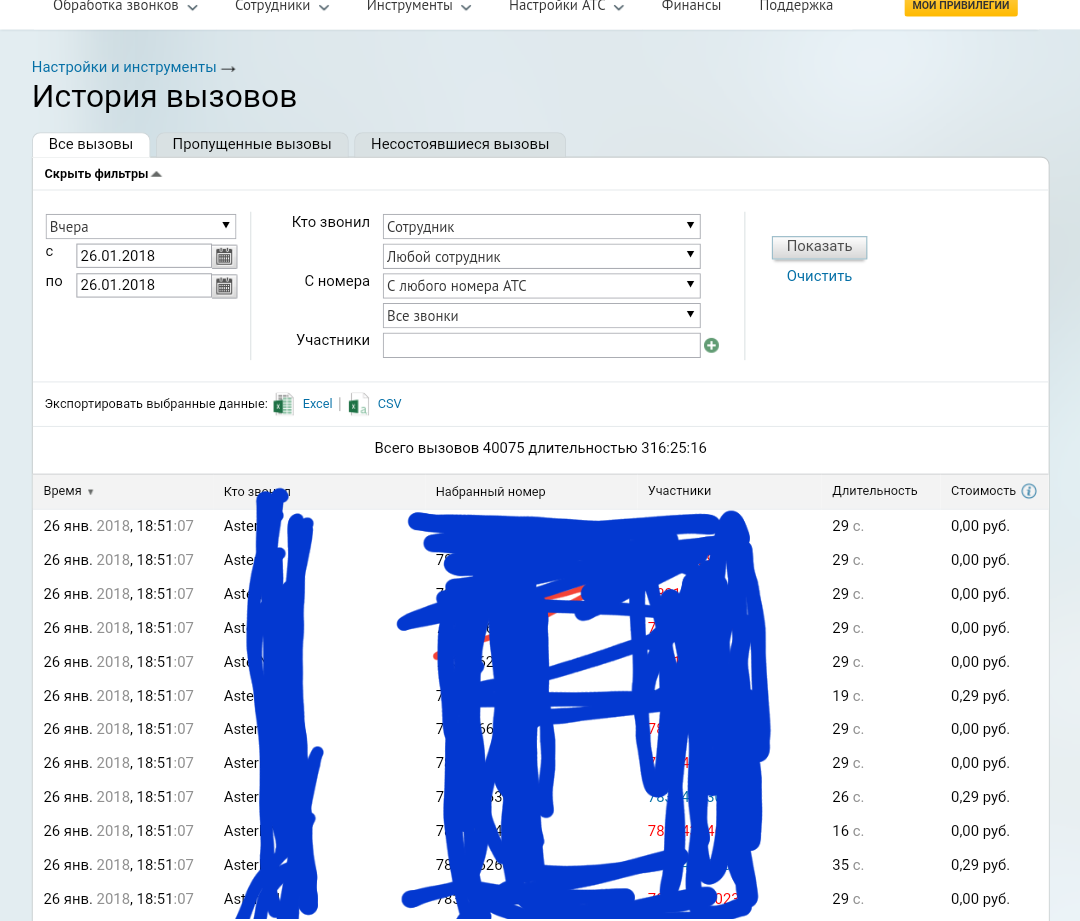1080x921 pixels.
Task: Open calendar picker for start date
Action: (x=225, y=256)
